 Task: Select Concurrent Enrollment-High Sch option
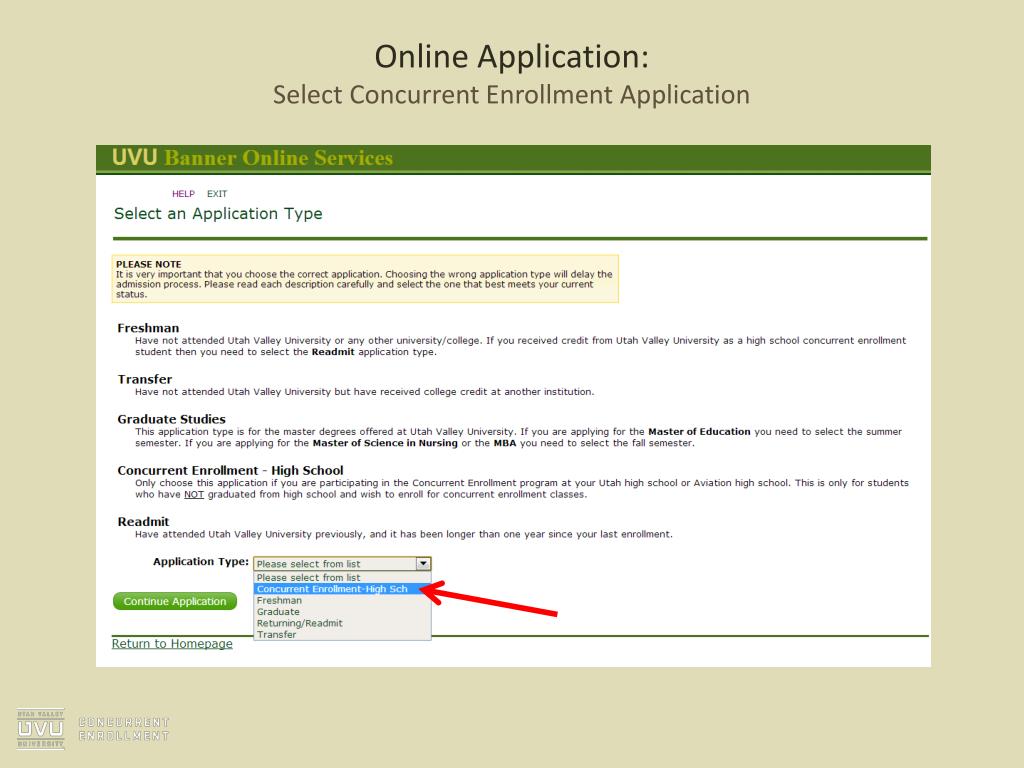(x=342, y=589)
